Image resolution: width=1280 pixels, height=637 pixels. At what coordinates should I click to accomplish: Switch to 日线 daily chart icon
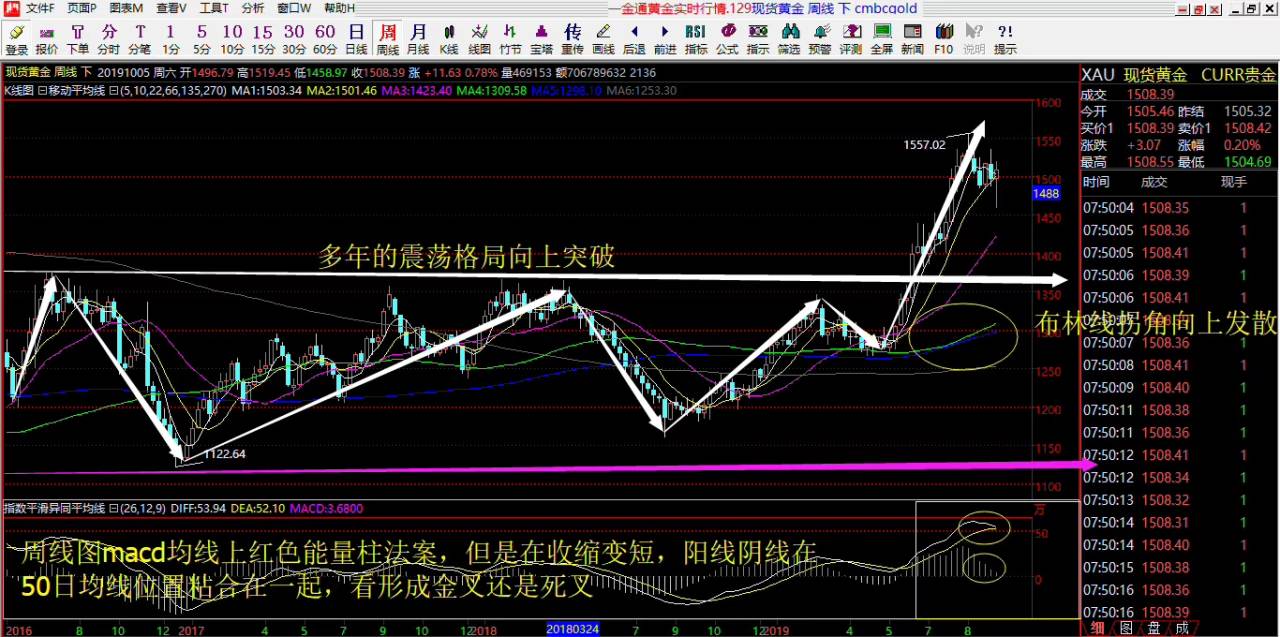(356, 39)
